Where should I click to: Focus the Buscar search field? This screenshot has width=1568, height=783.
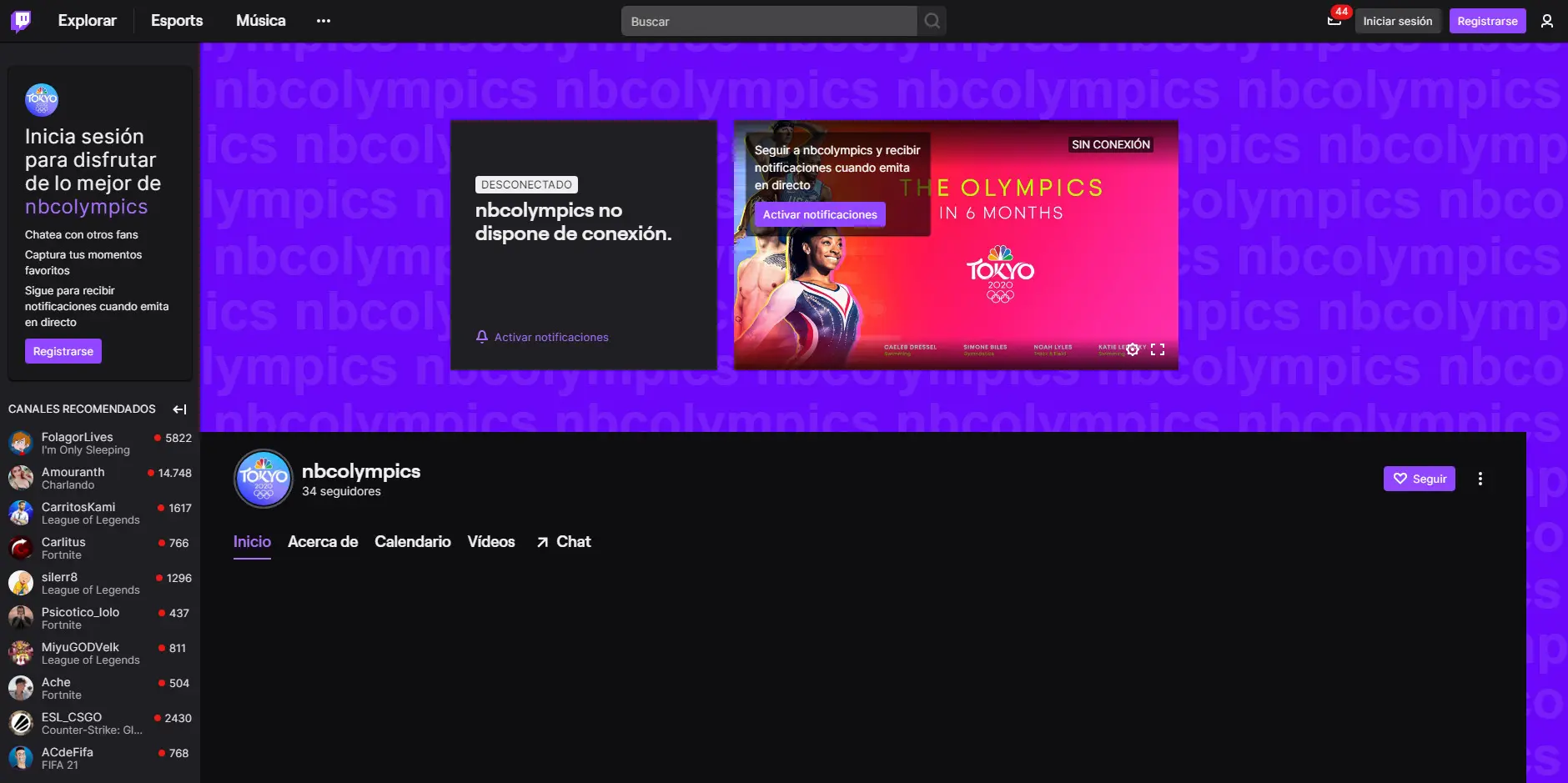point(769,21)
